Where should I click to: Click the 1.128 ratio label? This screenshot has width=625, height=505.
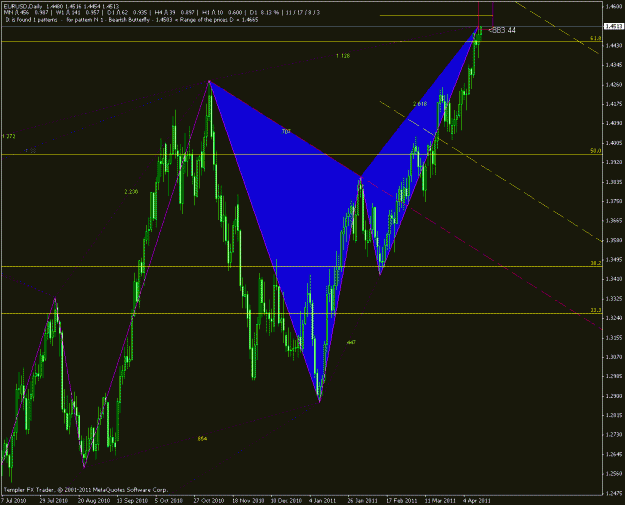click(343, 56)
